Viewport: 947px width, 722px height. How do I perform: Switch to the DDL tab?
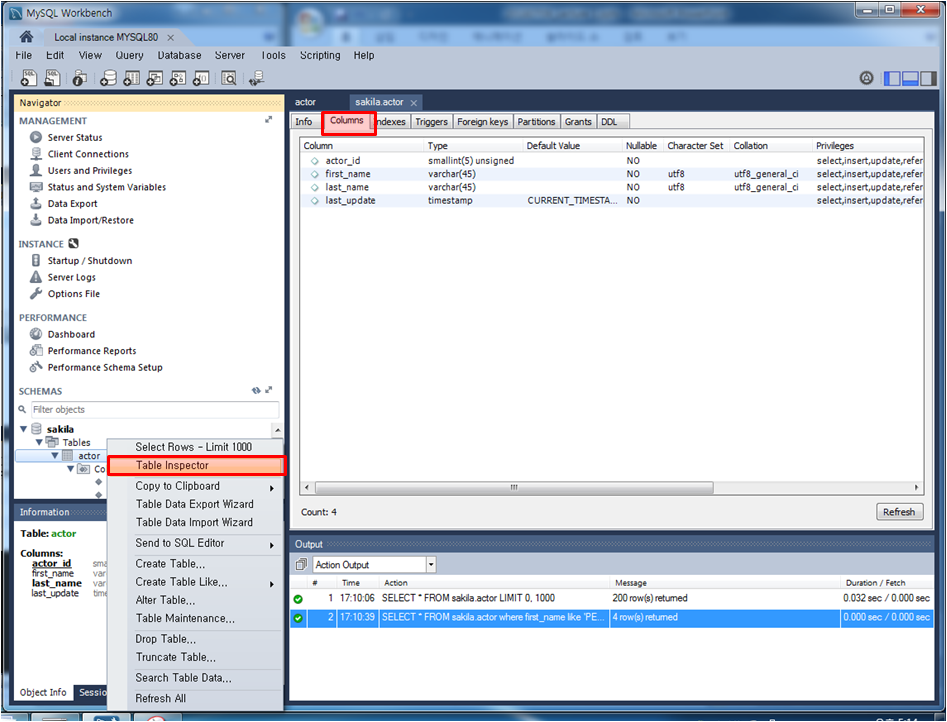coord(612,121)
